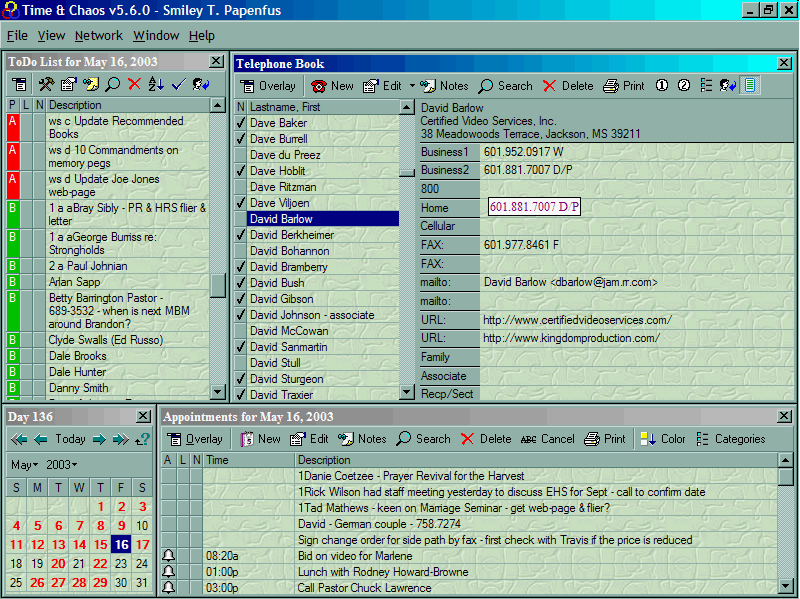The width and height of the screenshot is (800, 599).
Task: Open the File menu
Action: click(x=17, y=36)
